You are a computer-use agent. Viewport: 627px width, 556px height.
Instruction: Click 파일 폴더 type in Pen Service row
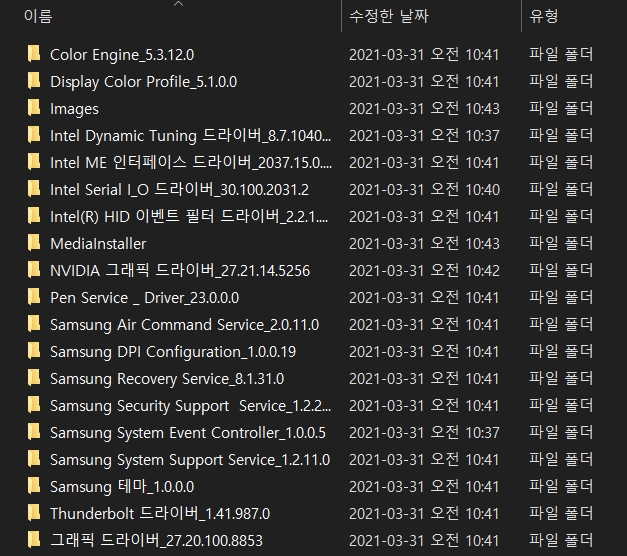pos(561,298)
